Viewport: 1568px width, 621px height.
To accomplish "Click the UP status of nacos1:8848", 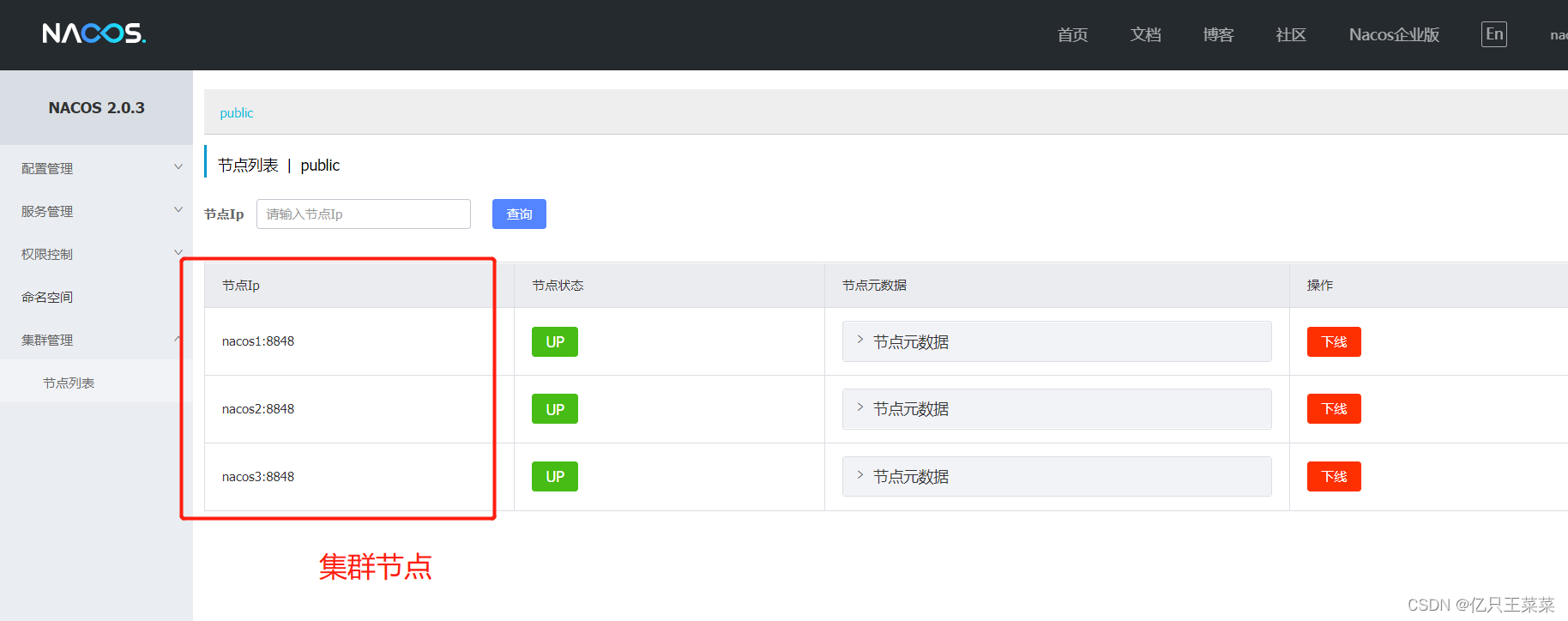I will point(555,341).
